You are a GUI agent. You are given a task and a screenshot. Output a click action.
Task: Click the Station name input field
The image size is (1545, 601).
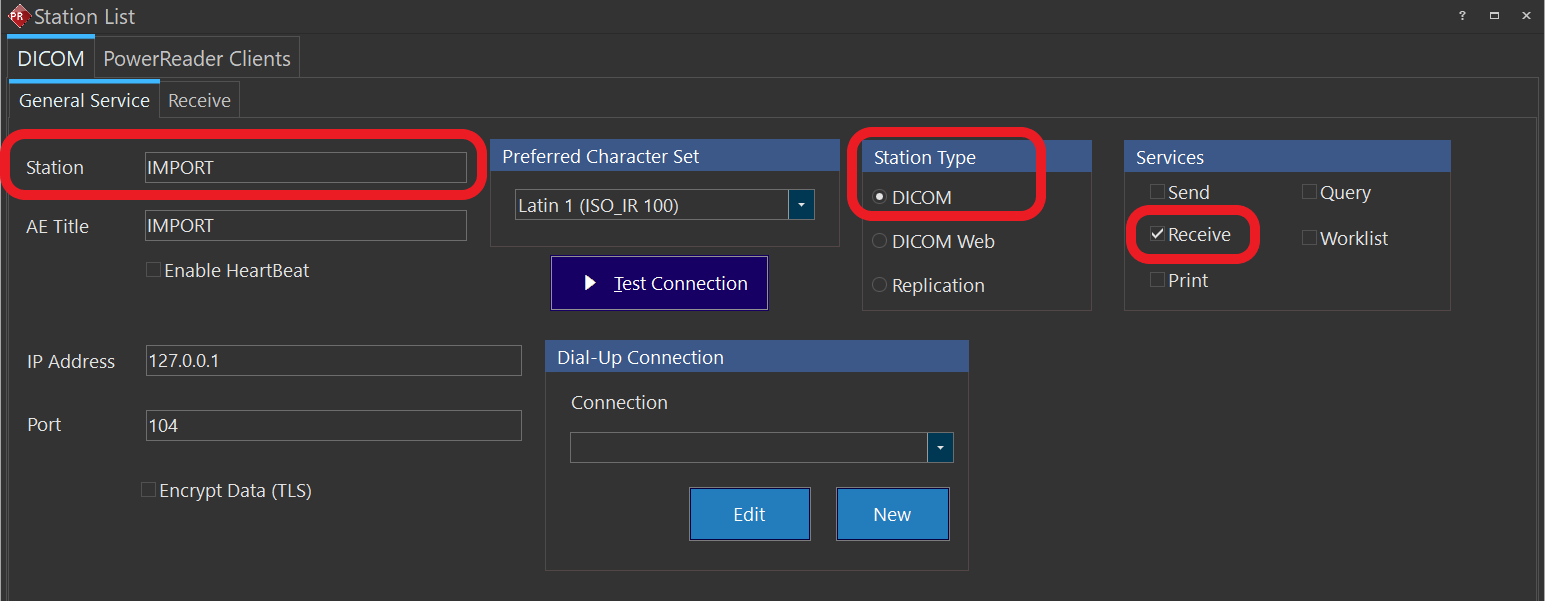click(x=305, y=168)
